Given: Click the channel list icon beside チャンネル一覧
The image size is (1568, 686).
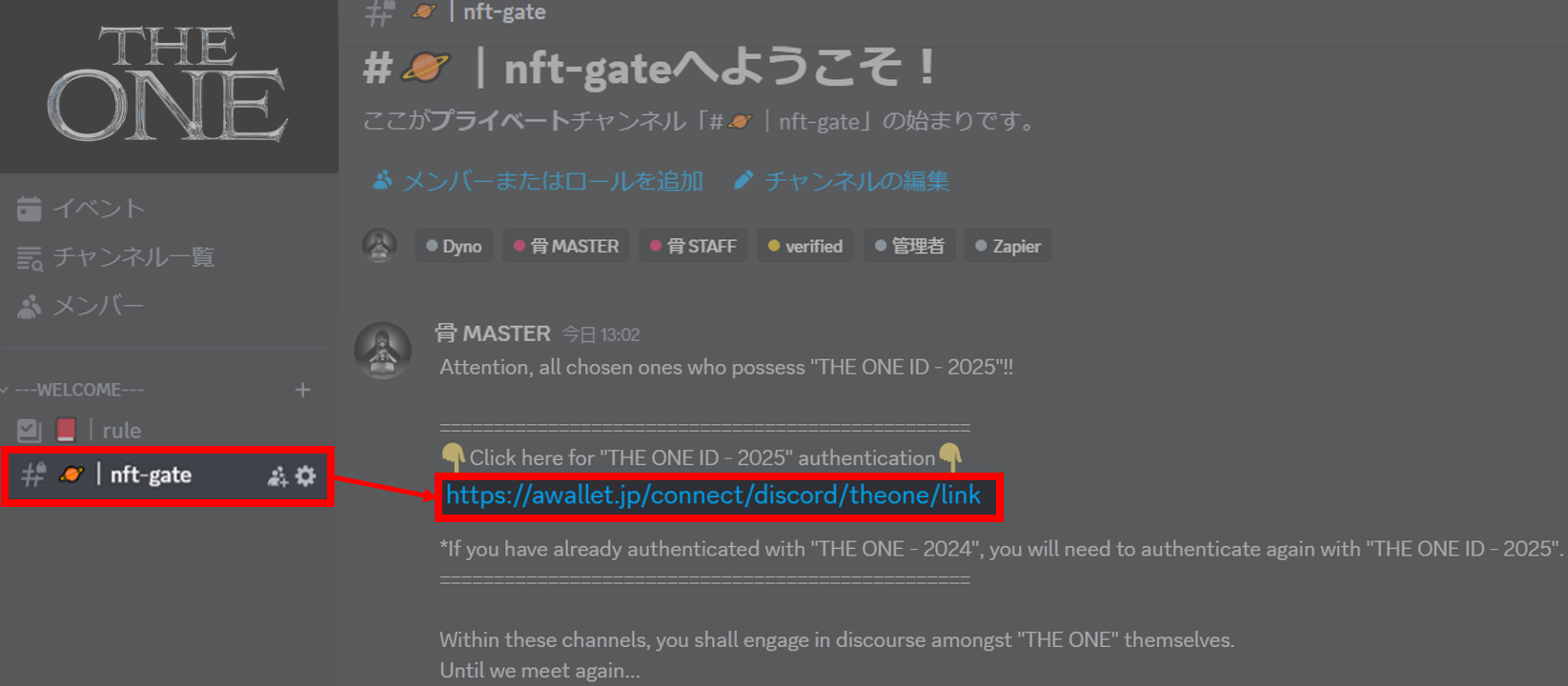Looking at the screenshot, I should (30, 258).
